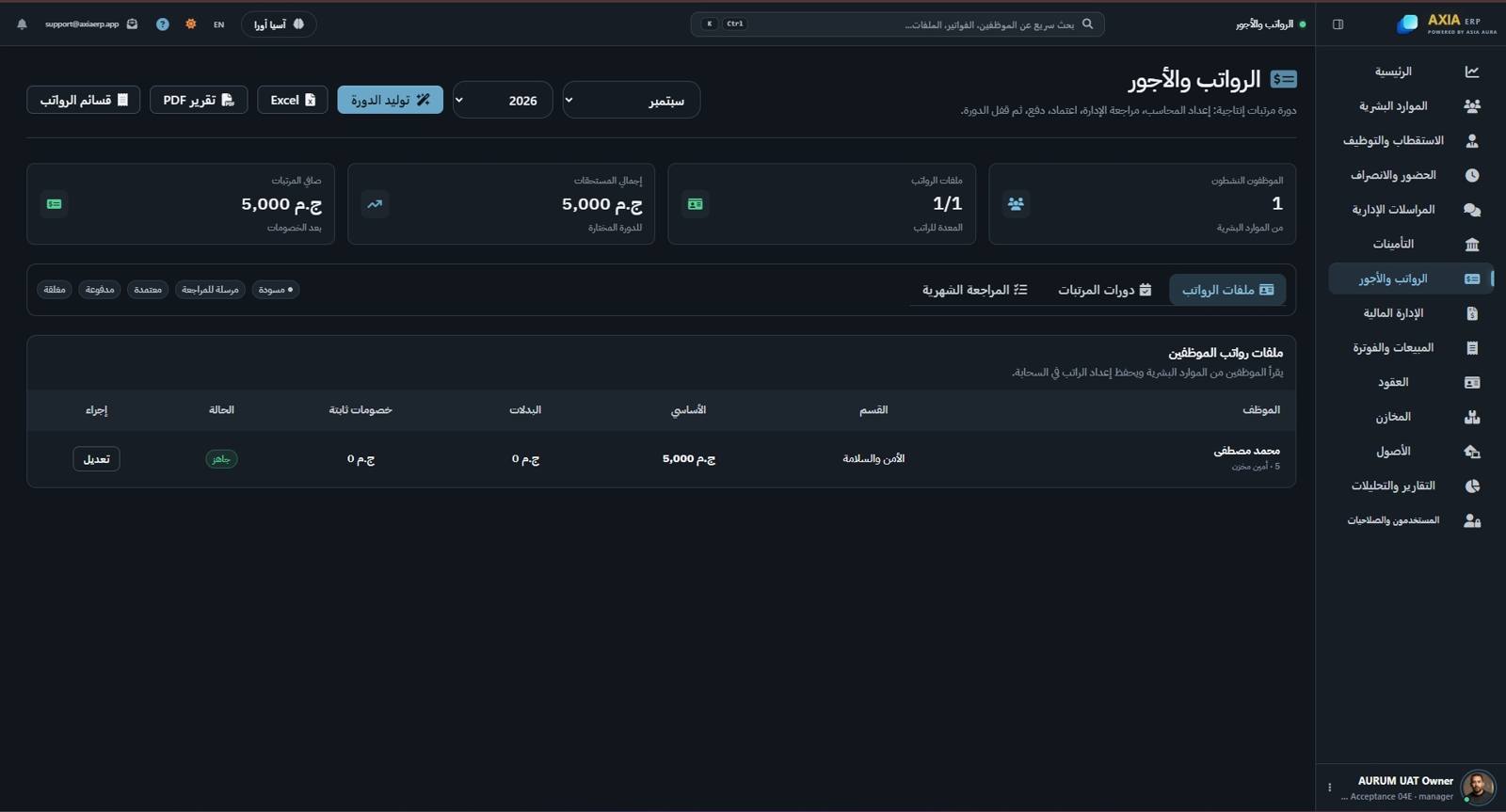1506x812 pixels.
Task: Open المخازن warehouse item
Action: pos(1411,417)
